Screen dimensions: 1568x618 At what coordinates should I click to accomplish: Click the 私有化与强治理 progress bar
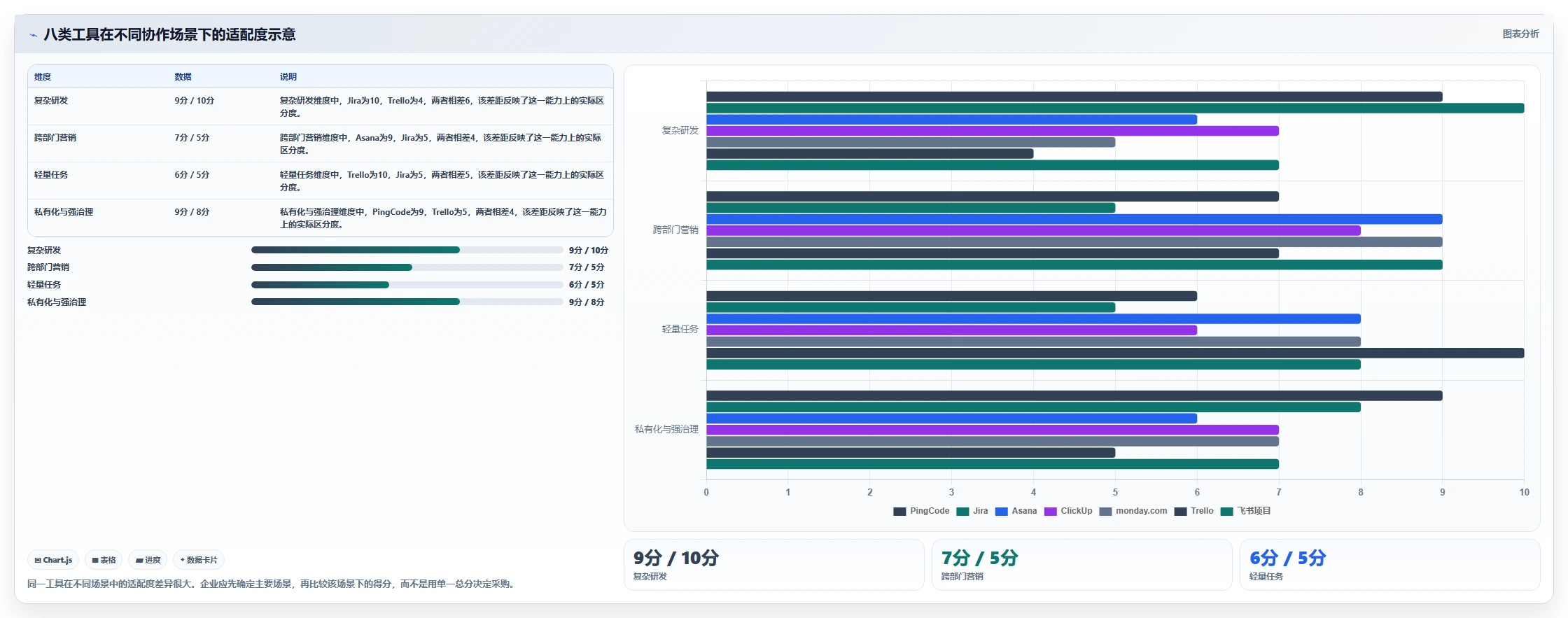(x=407, y=302)
